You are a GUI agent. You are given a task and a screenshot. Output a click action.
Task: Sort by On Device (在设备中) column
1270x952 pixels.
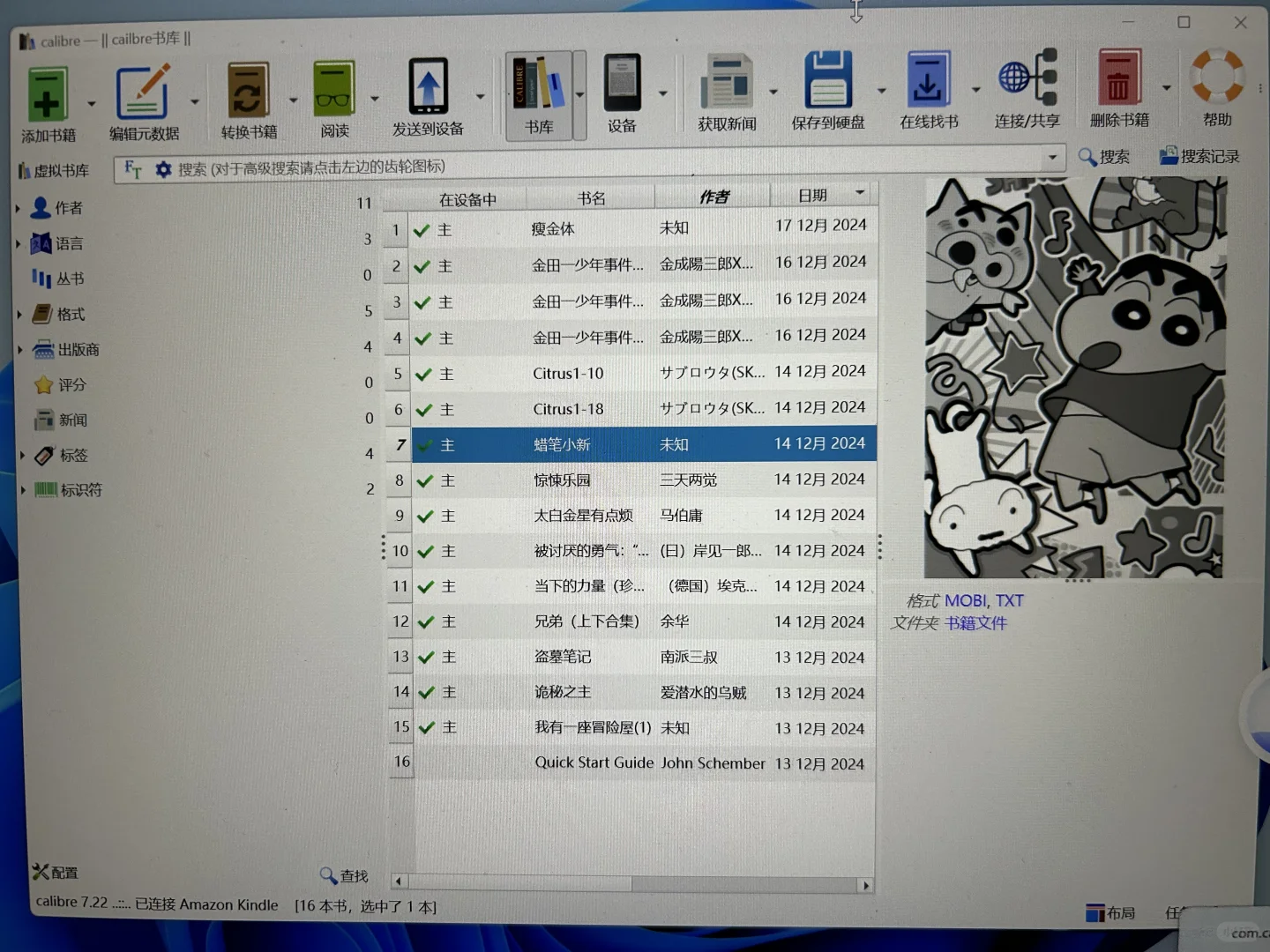pos(467,200)
